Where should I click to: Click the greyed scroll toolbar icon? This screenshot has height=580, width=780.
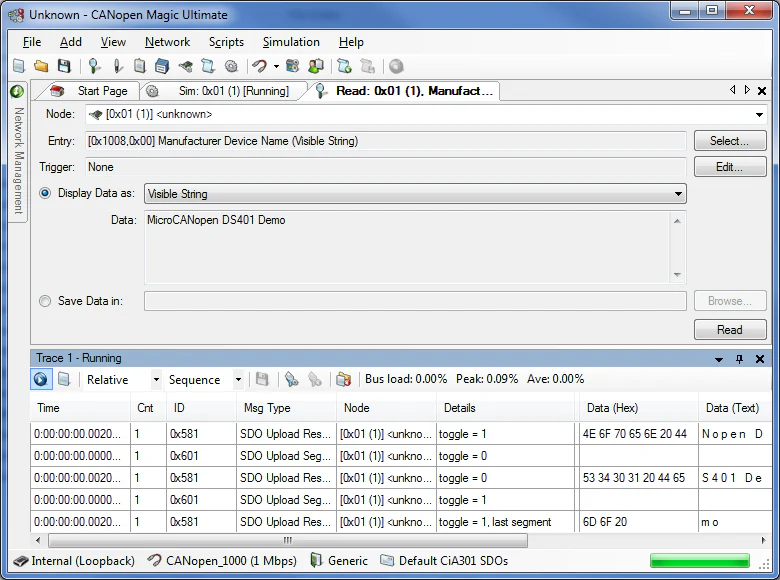pos(367,66)
